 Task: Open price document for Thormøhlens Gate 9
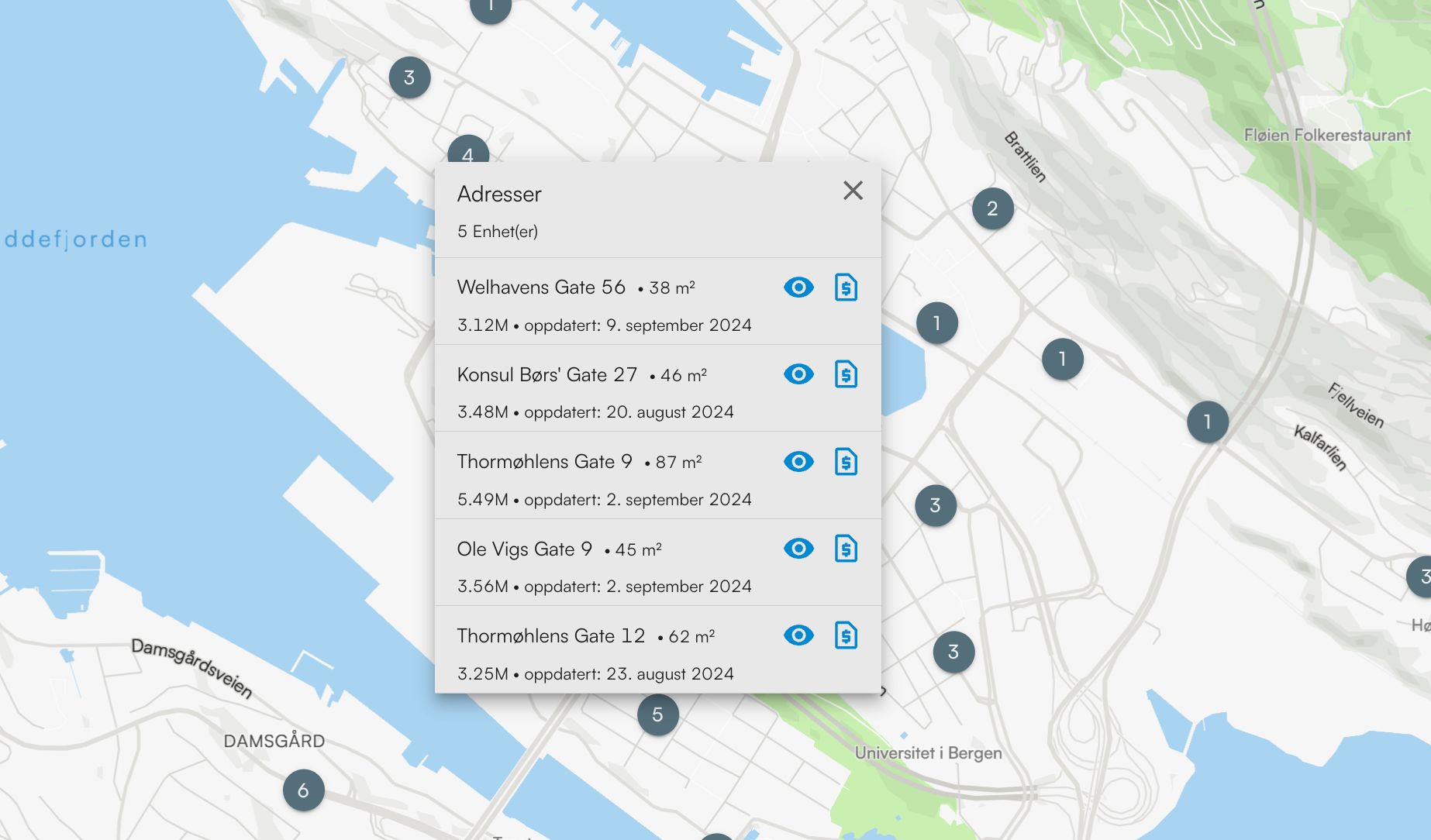[846, 462]
